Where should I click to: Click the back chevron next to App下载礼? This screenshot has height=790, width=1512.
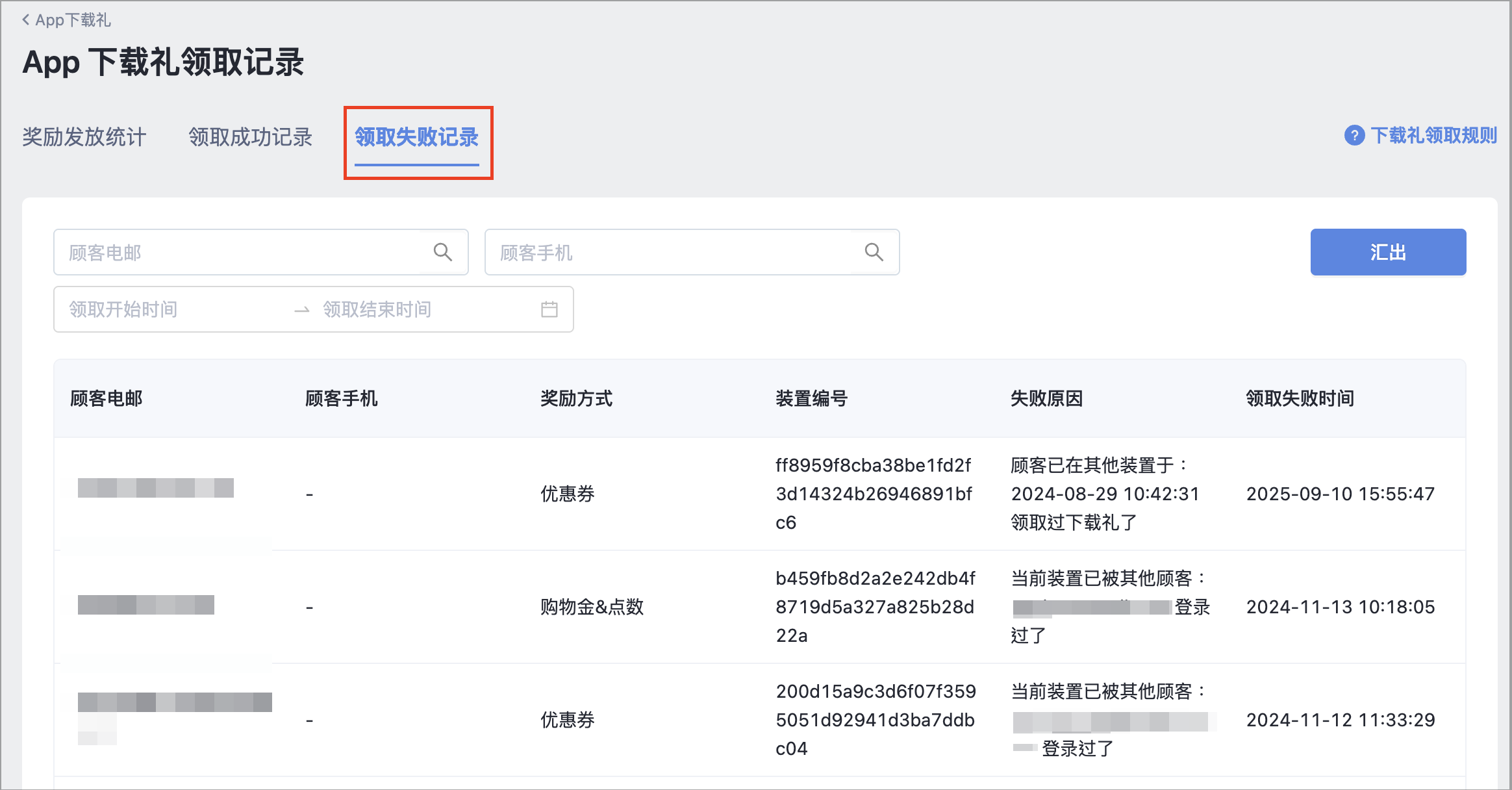pos(26,20)
